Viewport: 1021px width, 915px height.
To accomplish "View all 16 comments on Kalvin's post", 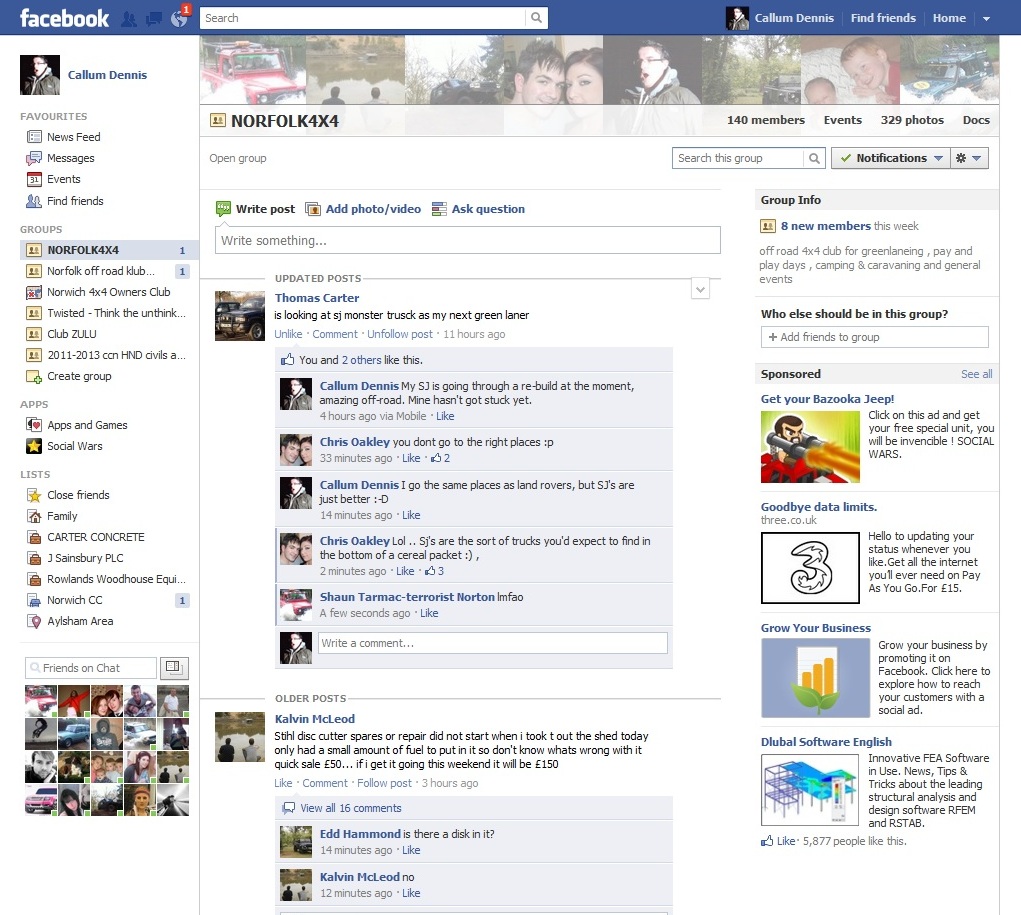I will coord(350,808).
